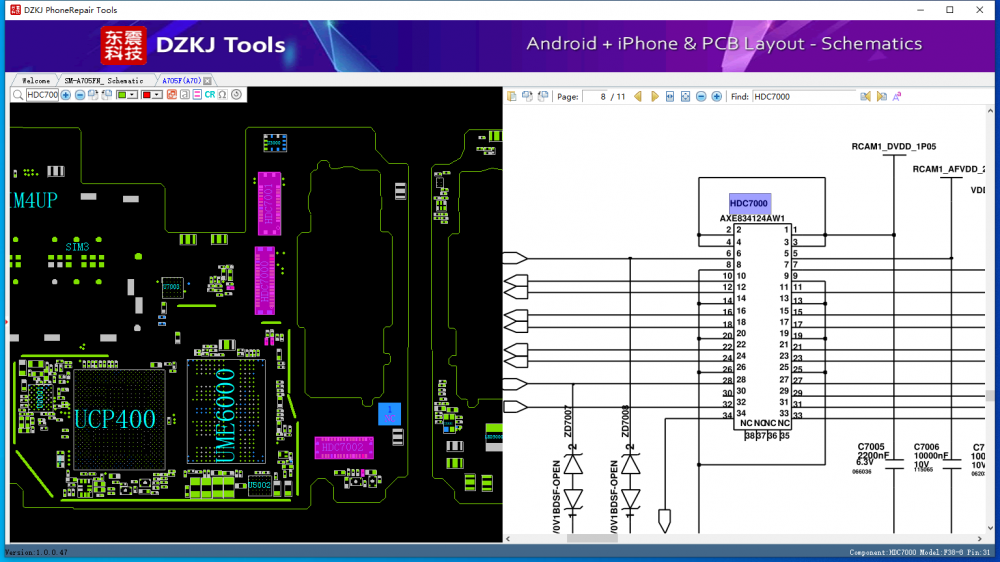Select the A705F(A70) tab
Viewport: 1000px width, 562px height.
(x=181, y=81)
